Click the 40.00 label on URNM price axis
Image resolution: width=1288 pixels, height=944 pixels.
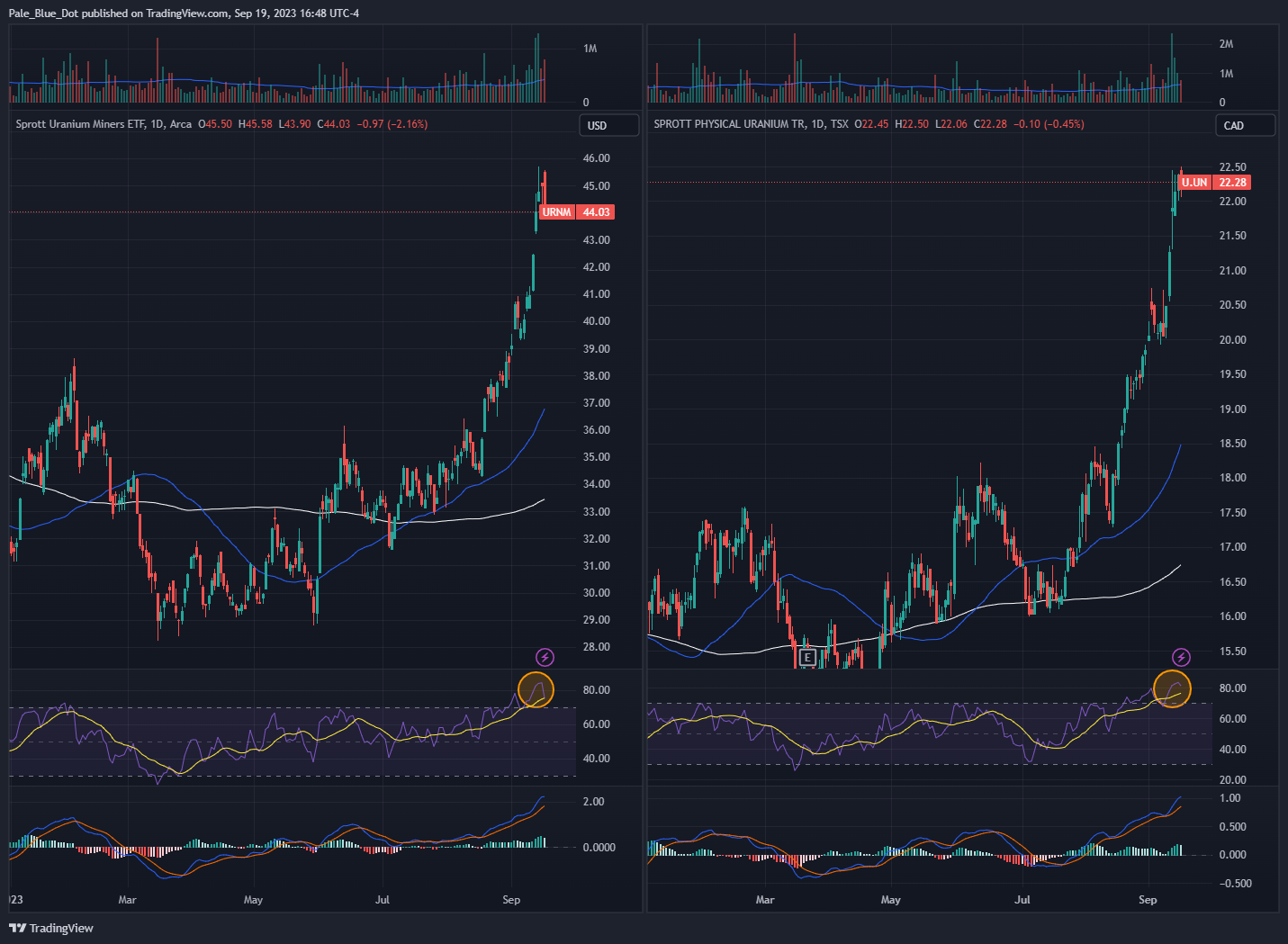tap(596, 321)
